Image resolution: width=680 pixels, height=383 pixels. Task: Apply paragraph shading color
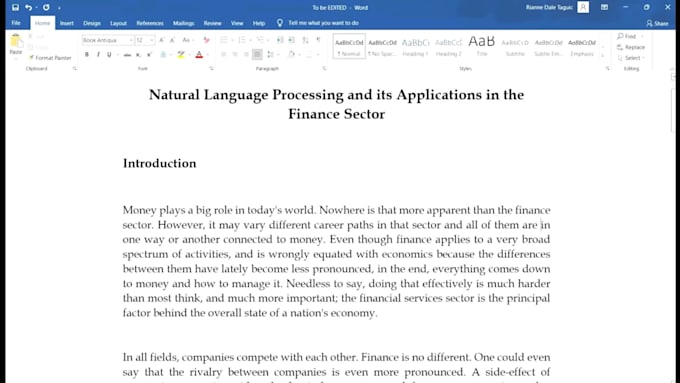coord(291,55)
